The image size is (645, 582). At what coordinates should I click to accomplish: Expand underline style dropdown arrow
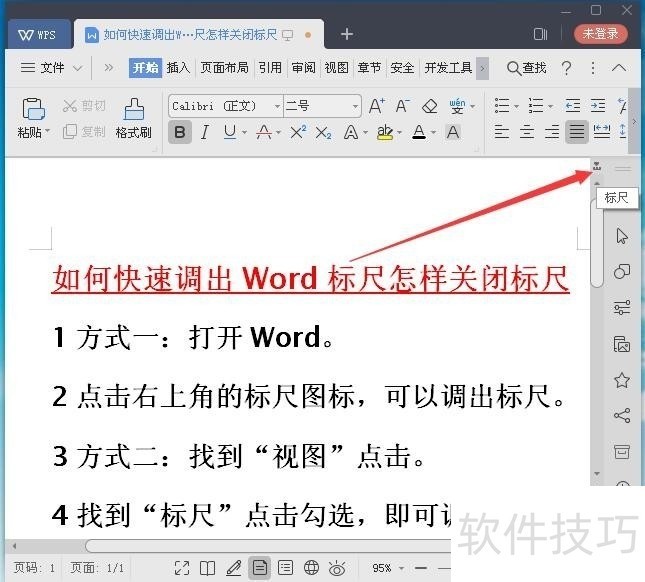[x=244, y=132]
